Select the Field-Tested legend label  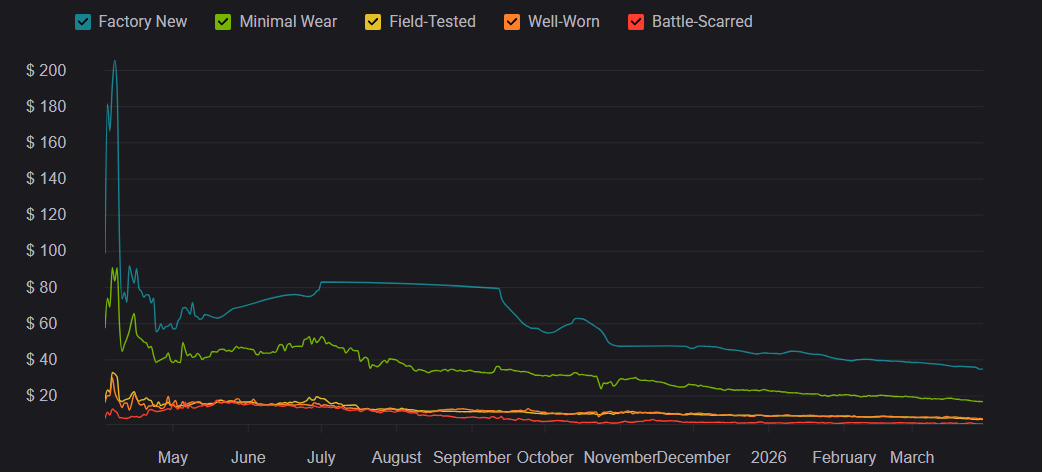tap(432, 21)
